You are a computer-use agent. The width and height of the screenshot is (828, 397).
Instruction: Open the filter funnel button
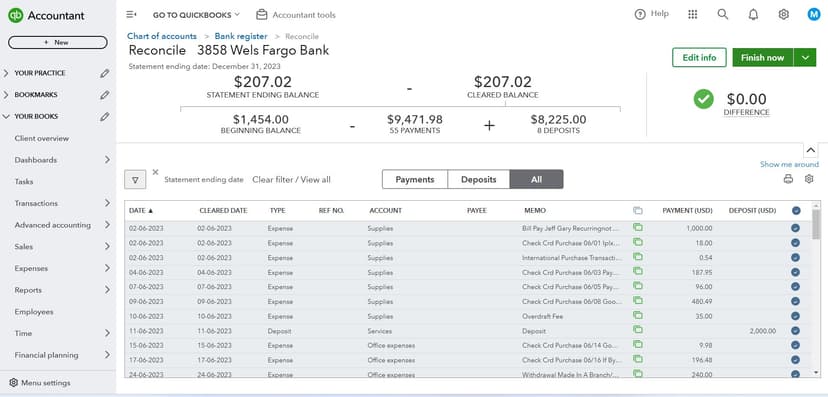[x=135, y=179]
